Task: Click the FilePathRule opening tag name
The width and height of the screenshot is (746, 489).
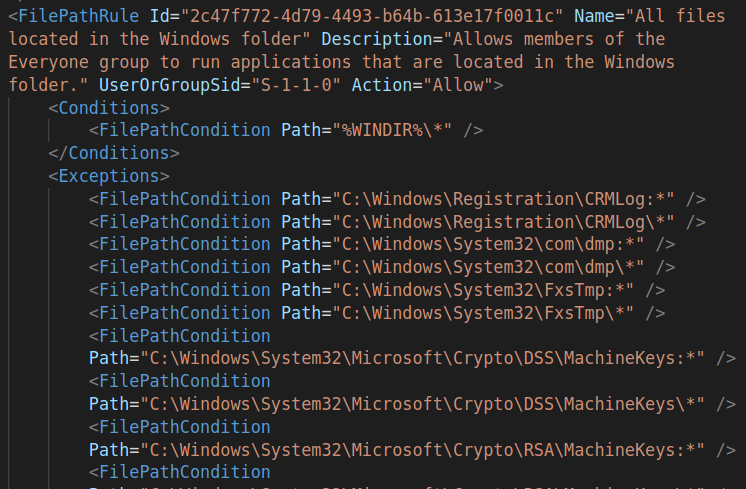Action: pos(68,16)
